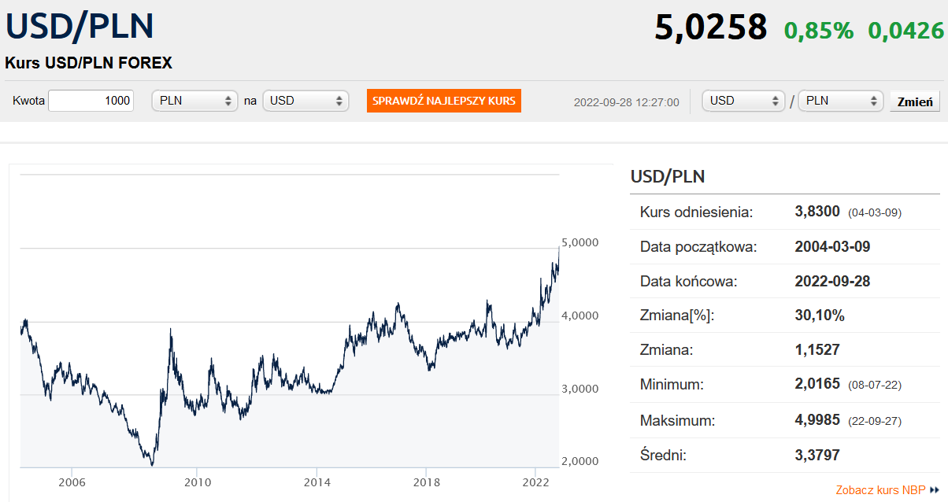Click the large USD/PLN page heading
The width and height of the screenshot is (948, 502).
pos(80,26)
